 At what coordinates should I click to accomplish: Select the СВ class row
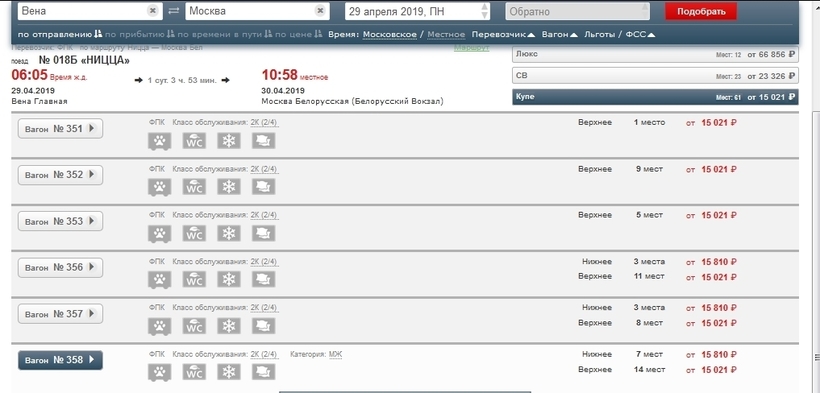tap(655, 76)
